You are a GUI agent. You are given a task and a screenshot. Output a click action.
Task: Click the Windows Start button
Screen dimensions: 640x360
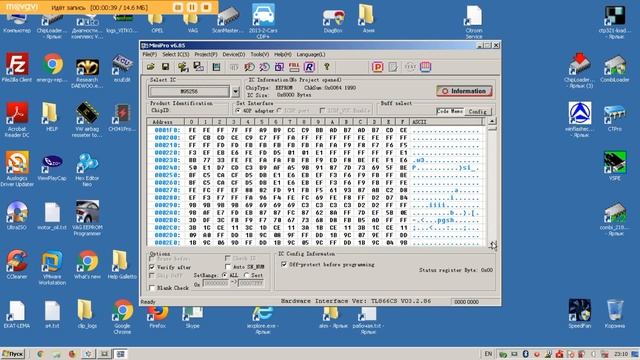click(13, 353)
